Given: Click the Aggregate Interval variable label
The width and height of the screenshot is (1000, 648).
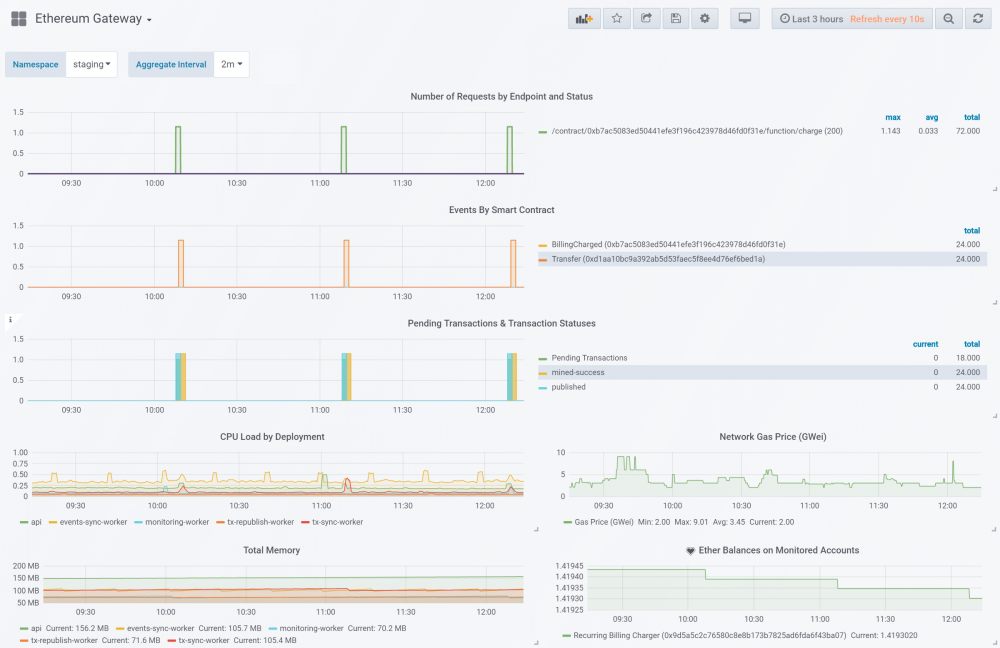Looking at the screenshot, I should [x=171, y=64].
